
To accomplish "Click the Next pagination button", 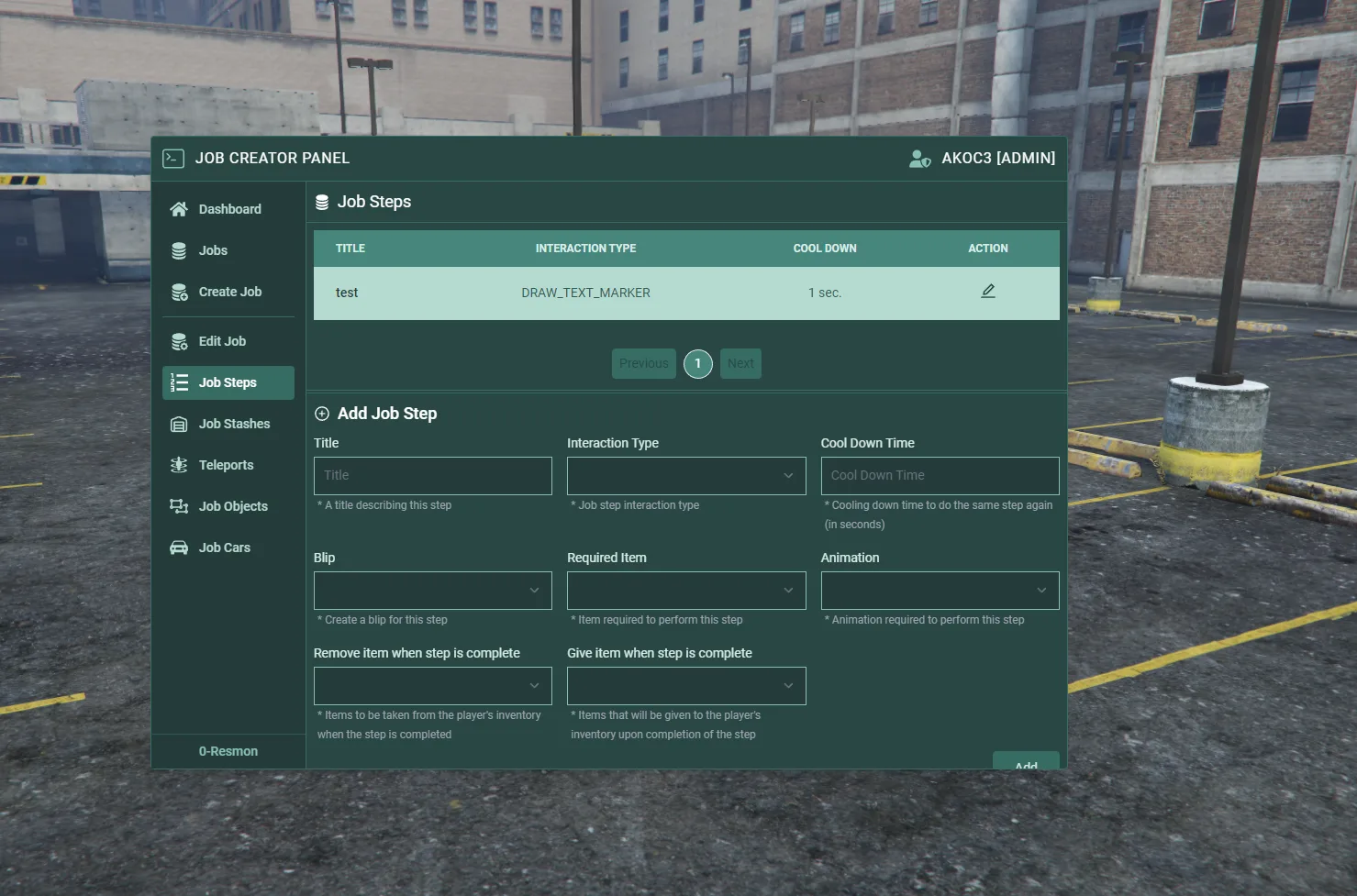I will (740, 364).
